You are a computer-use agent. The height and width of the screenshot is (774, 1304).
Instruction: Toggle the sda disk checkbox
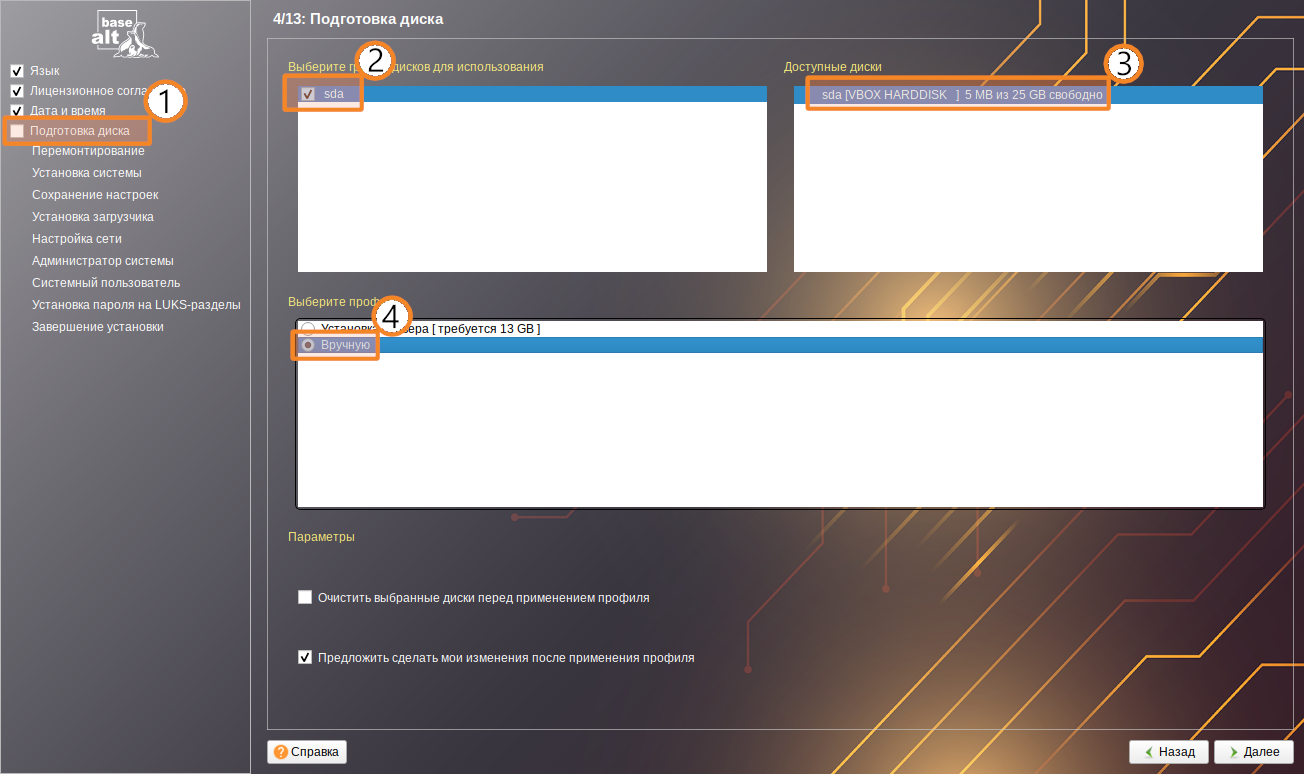coord(308,94)
